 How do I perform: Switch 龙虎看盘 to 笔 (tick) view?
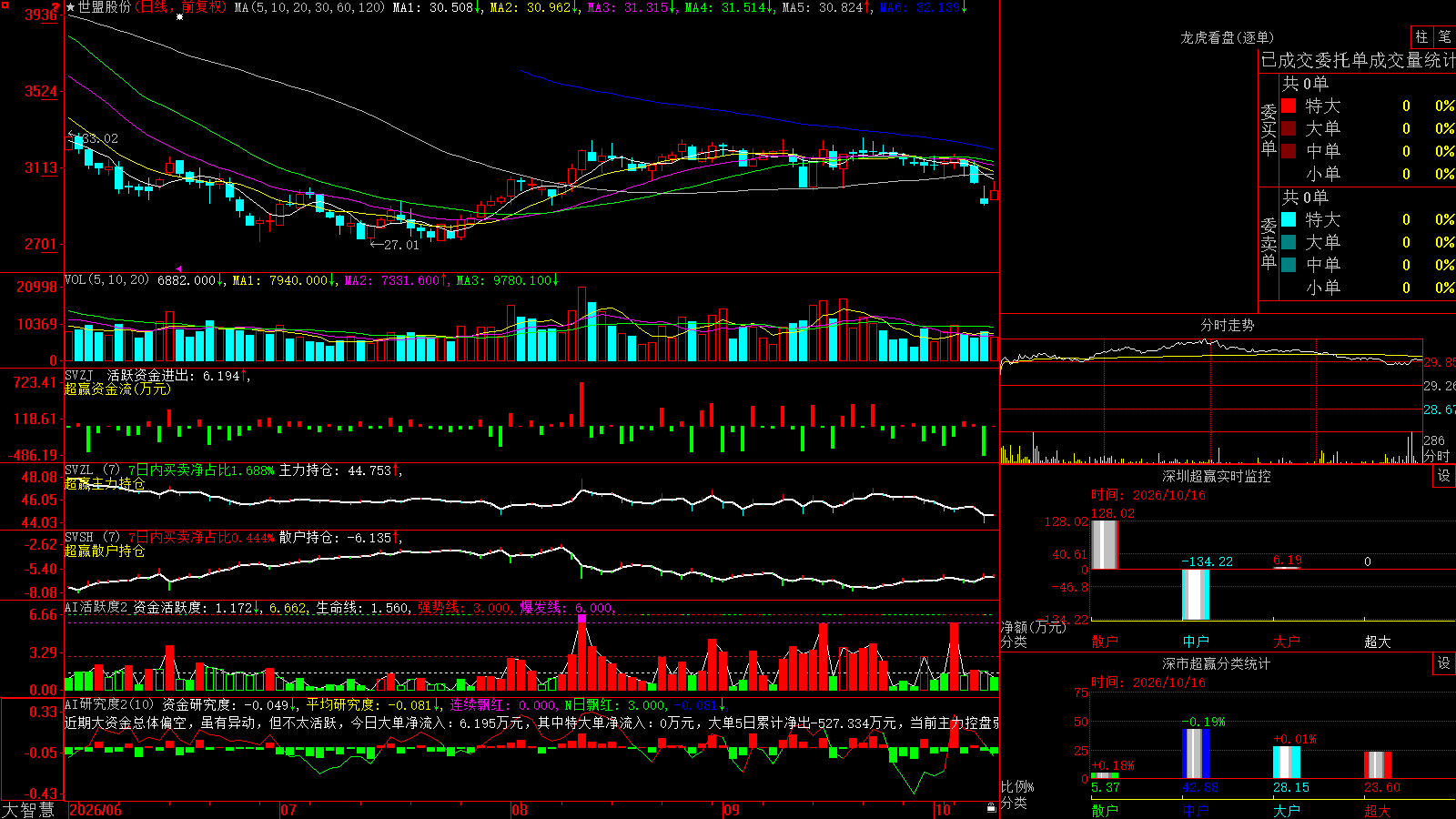tap(1444, 37)
